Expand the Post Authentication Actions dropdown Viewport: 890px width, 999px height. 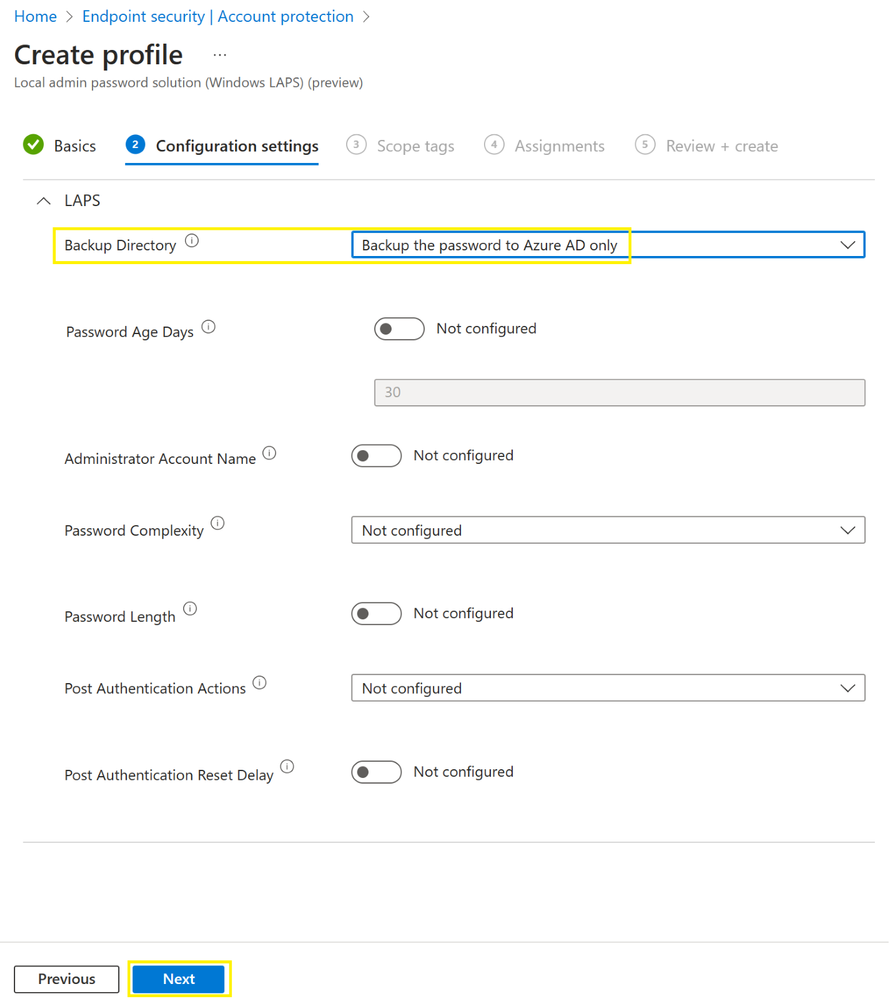coord(607,688)
